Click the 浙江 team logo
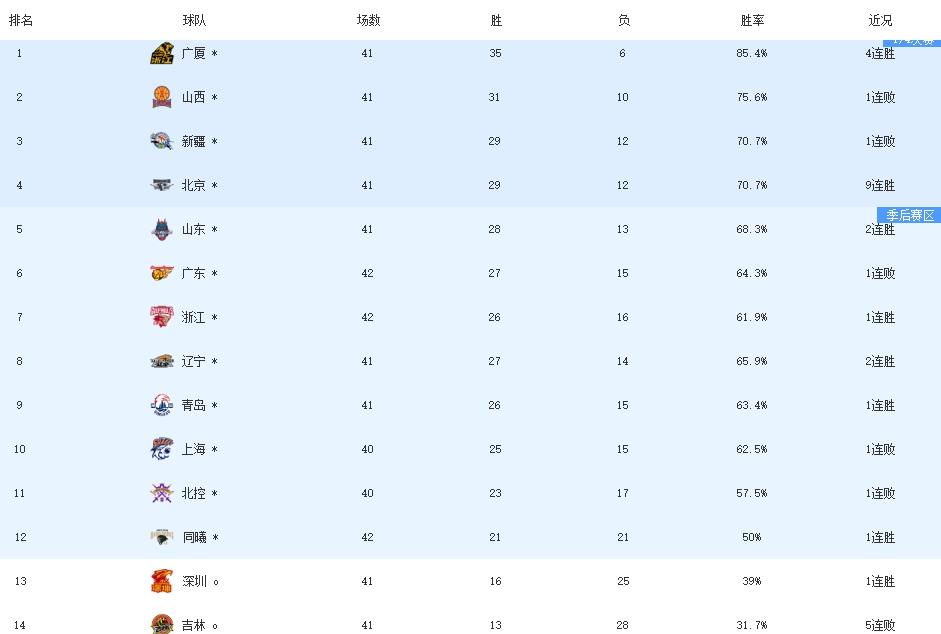Image resolution: width=941 pixels, height=634 pixels. (x=162, y=317)
